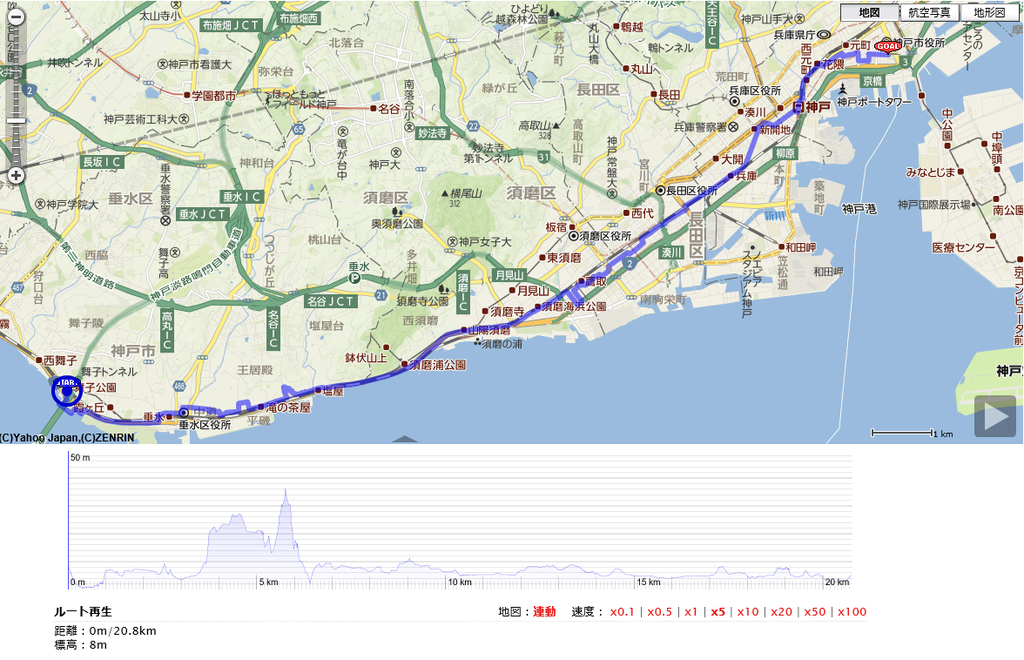Click the 神戸 station label

tap(816, 106)
